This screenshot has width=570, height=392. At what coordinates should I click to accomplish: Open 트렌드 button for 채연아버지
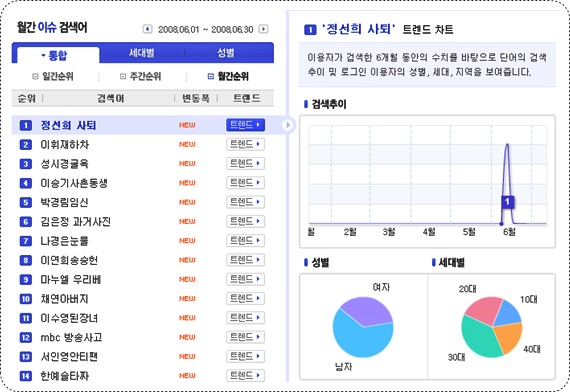click(x=245, y=298)
